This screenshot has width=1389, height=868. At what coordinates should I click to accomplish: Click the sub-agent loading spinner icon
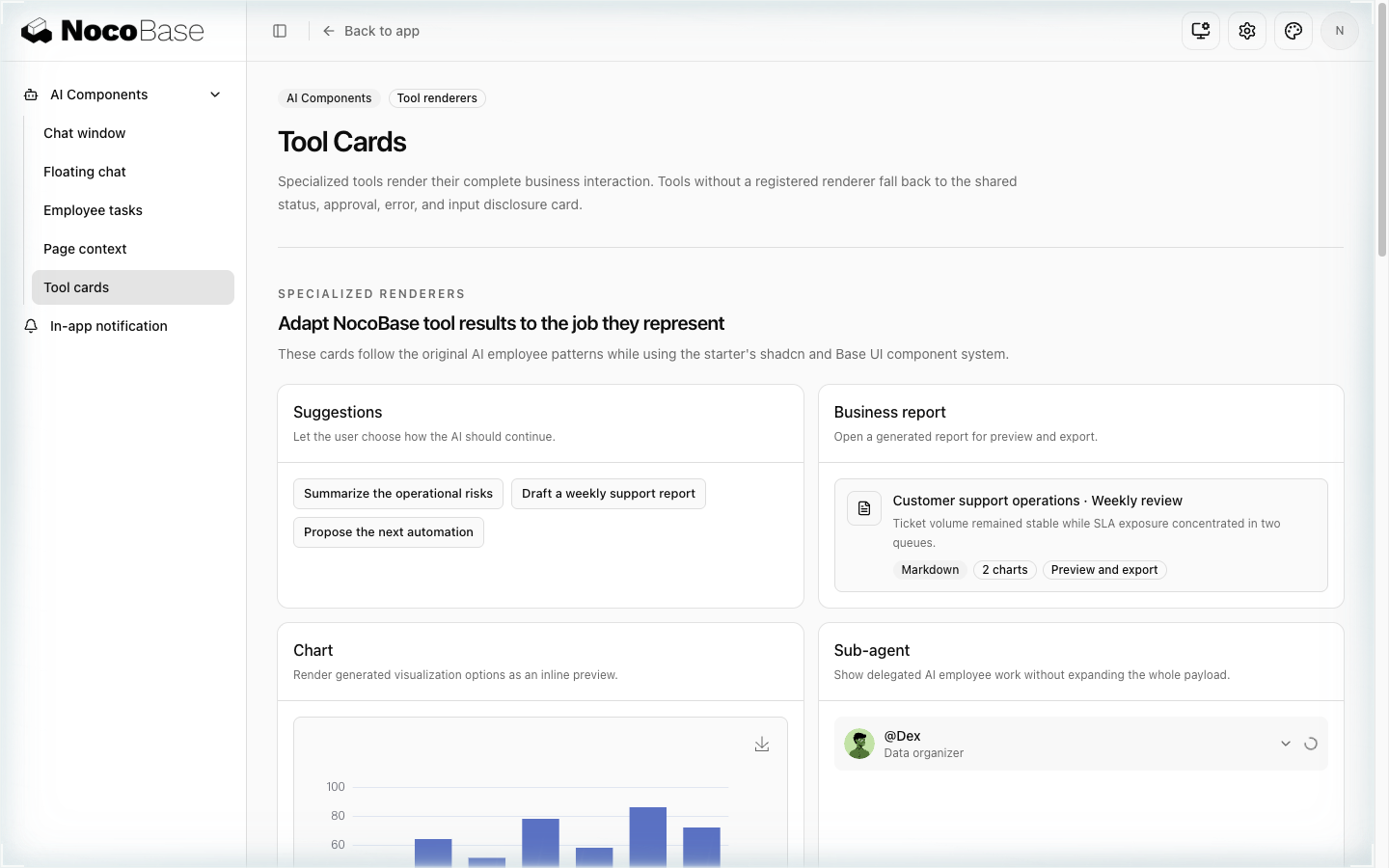click(1311, 744)
